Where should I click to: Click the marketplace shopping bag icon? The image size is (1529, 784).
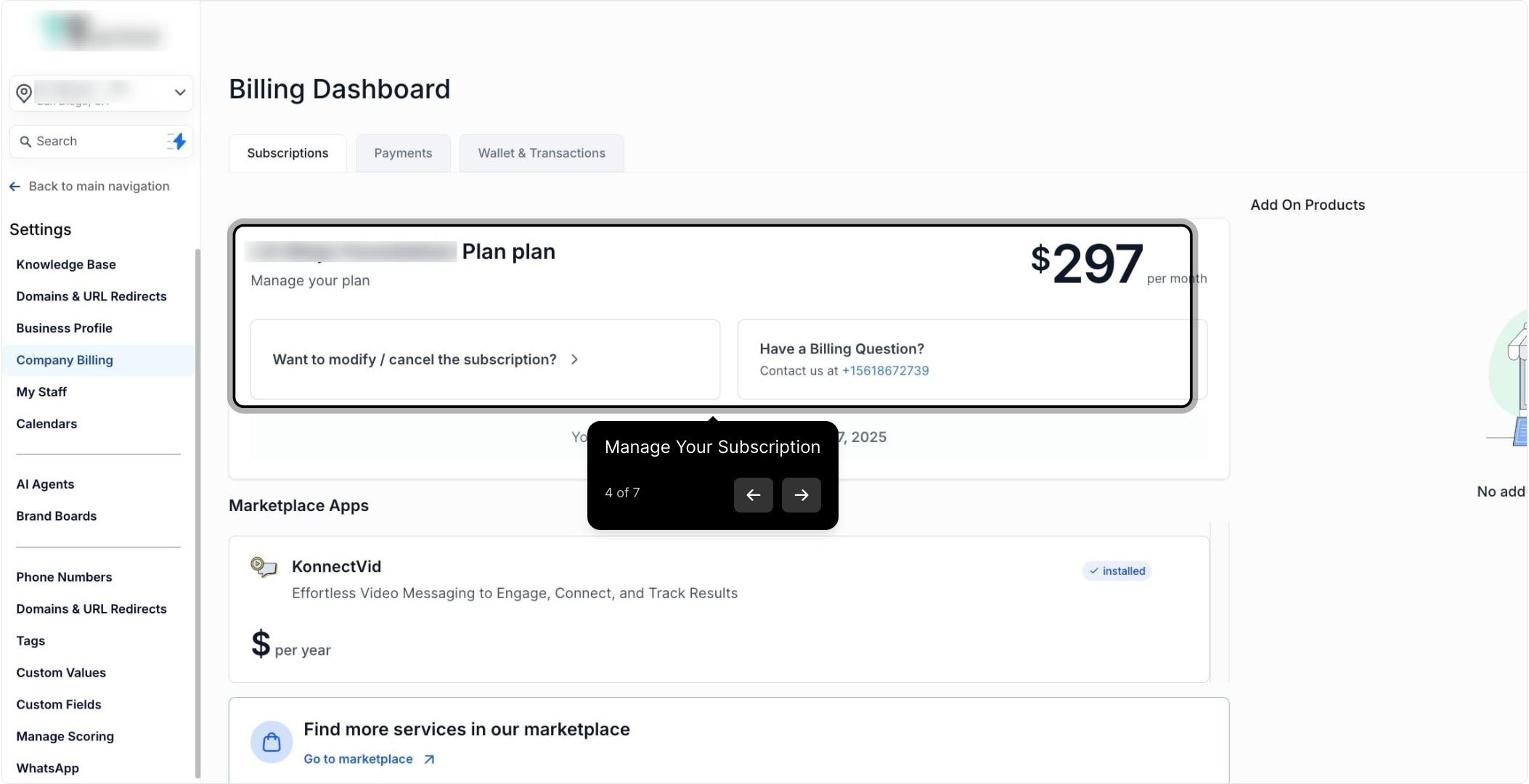272,742
